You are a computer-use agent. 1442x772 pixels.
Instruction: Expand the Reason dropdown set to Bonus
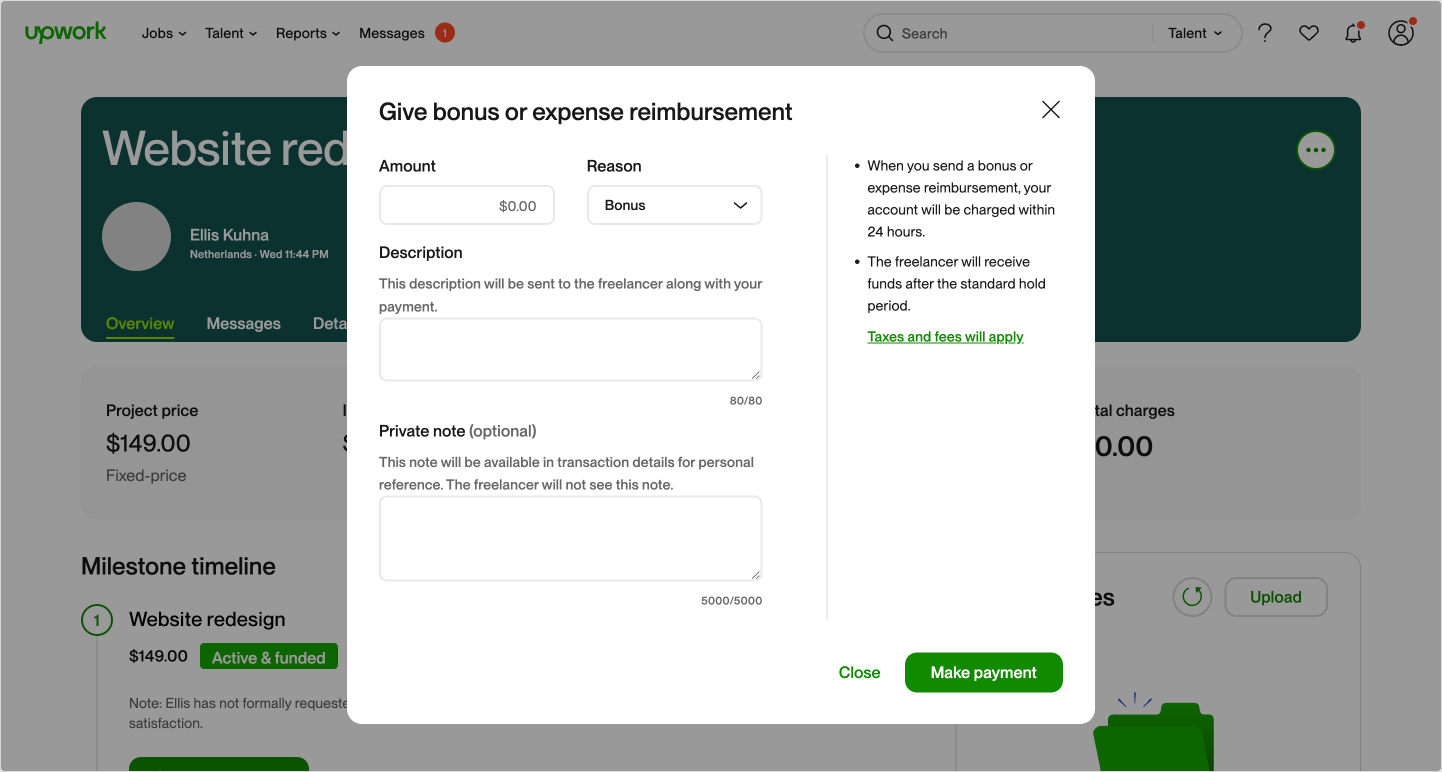coord(674,205)
